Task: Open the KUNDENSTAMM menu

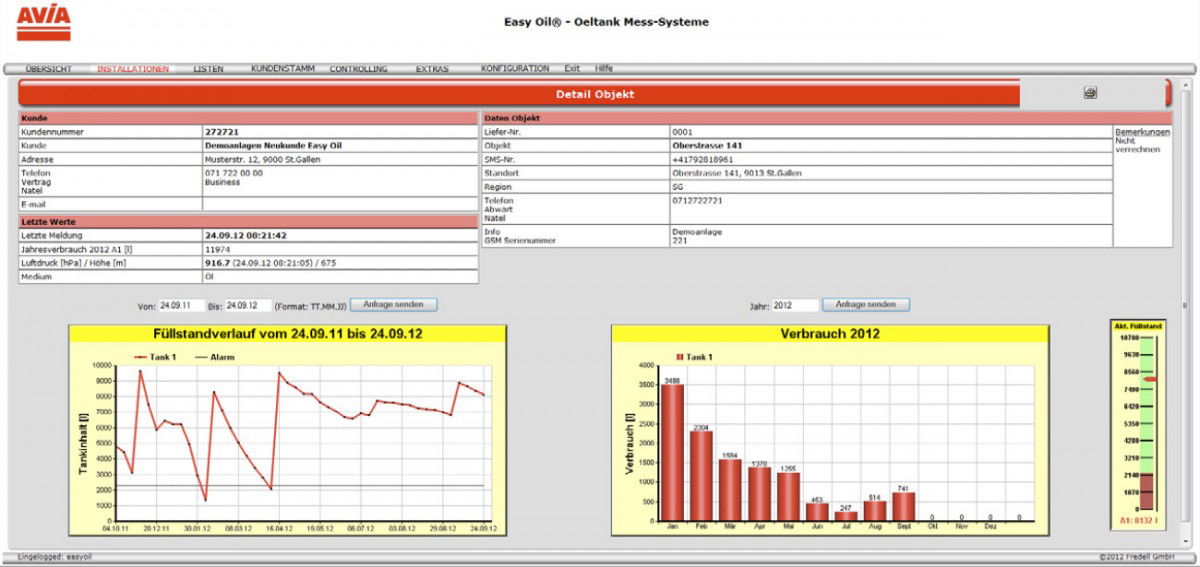Action: click(283, 69)
